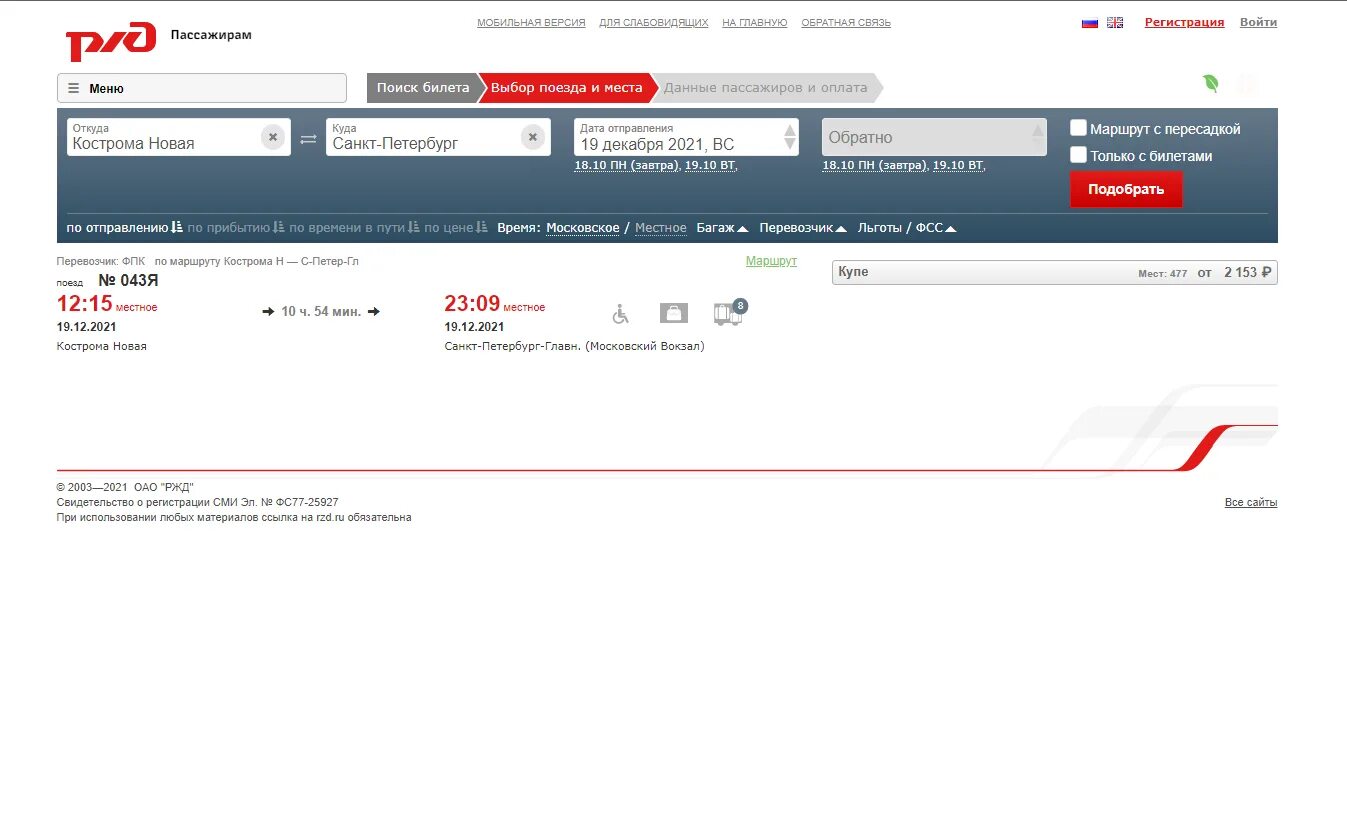Pick 19.10 ВТ under Обратно

coord(958,166)
